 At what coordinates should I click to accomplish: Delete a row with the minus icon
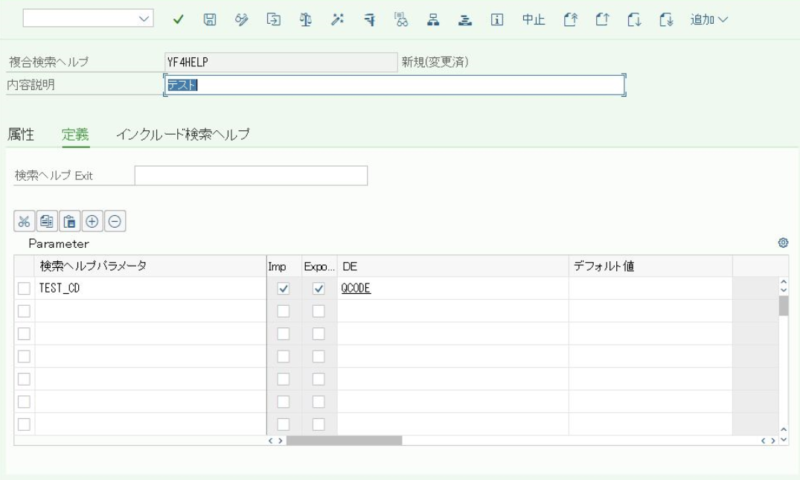tap(115, 221)
